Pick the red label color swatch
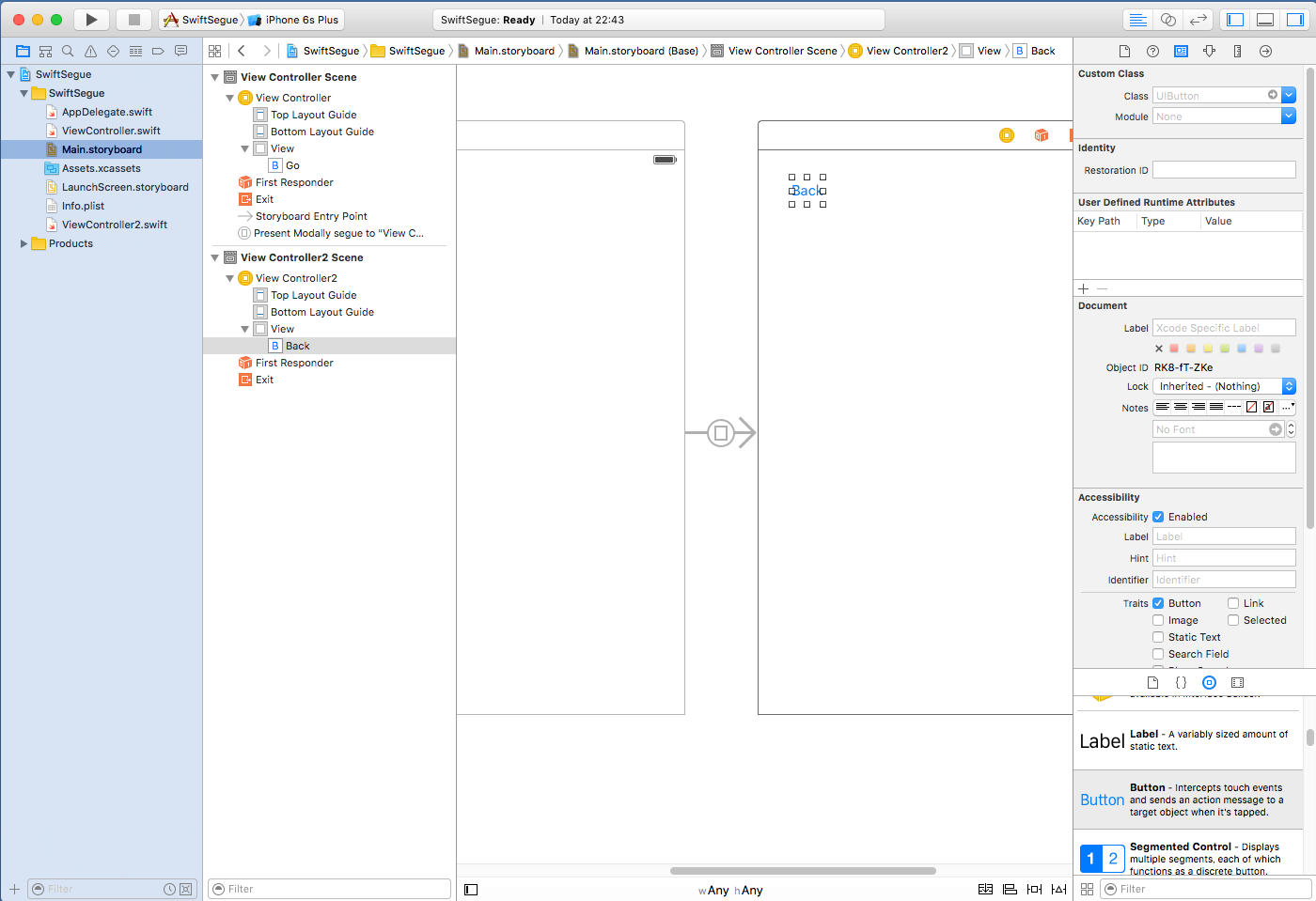 pos(1174,349)
